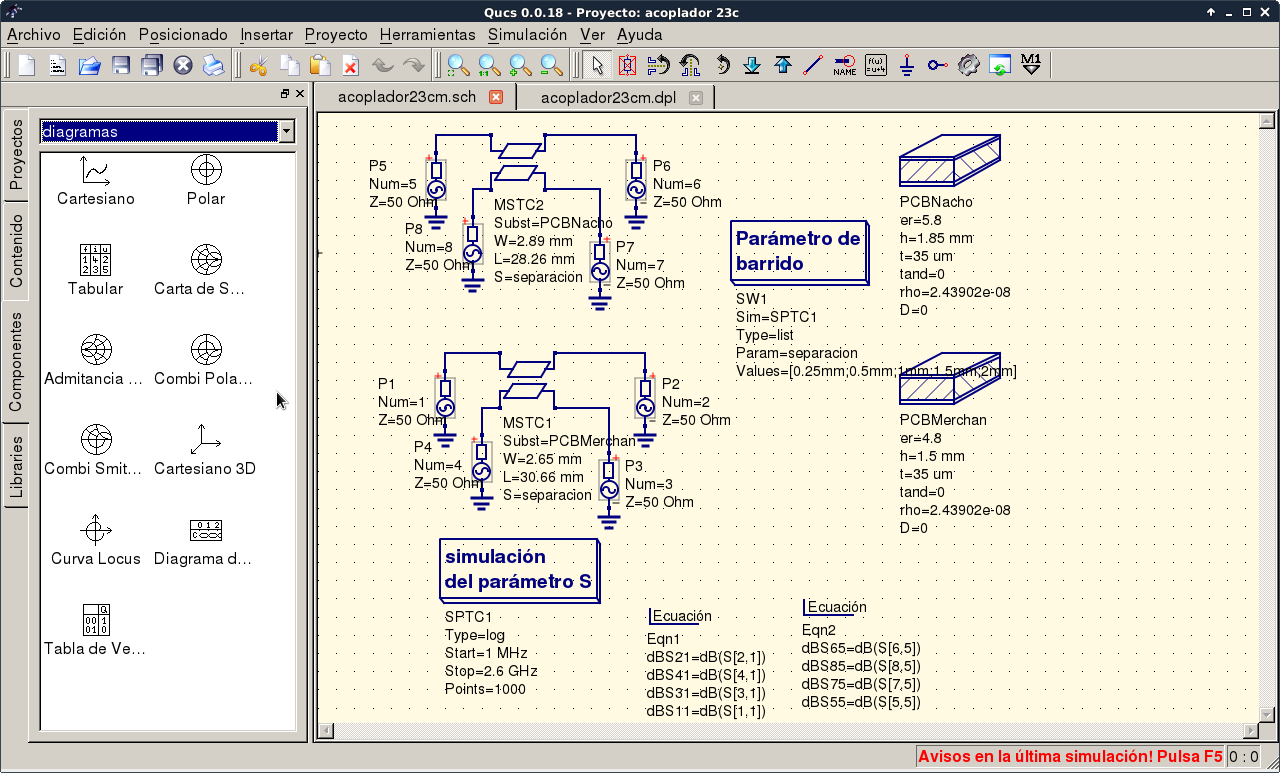Open the Herramientas menu
This screenshot has width=1280, height=773.
click(427, 34)
